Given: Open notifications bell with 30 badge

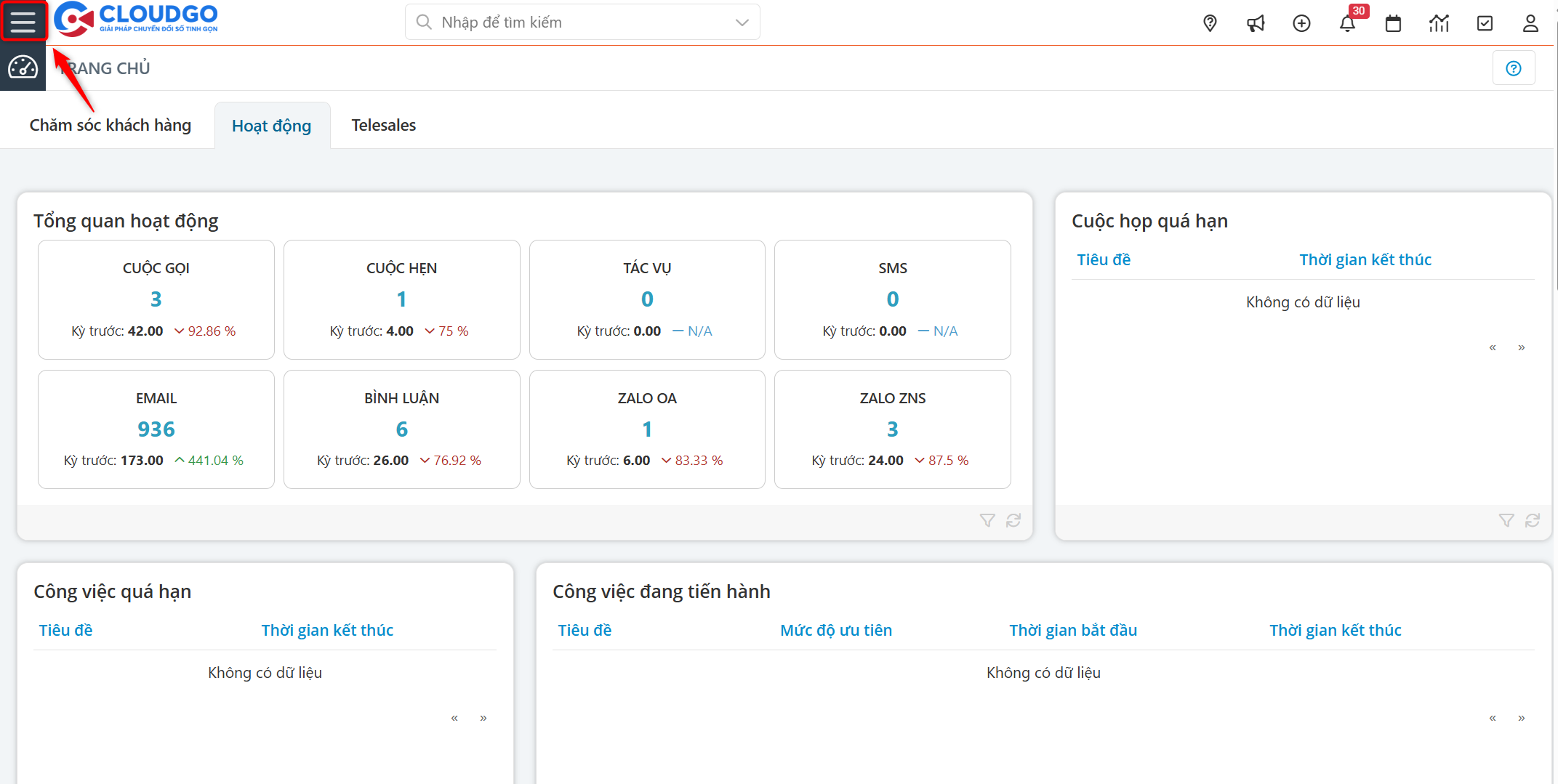Looking at the screenshot, I should [x=1347, y=23].
